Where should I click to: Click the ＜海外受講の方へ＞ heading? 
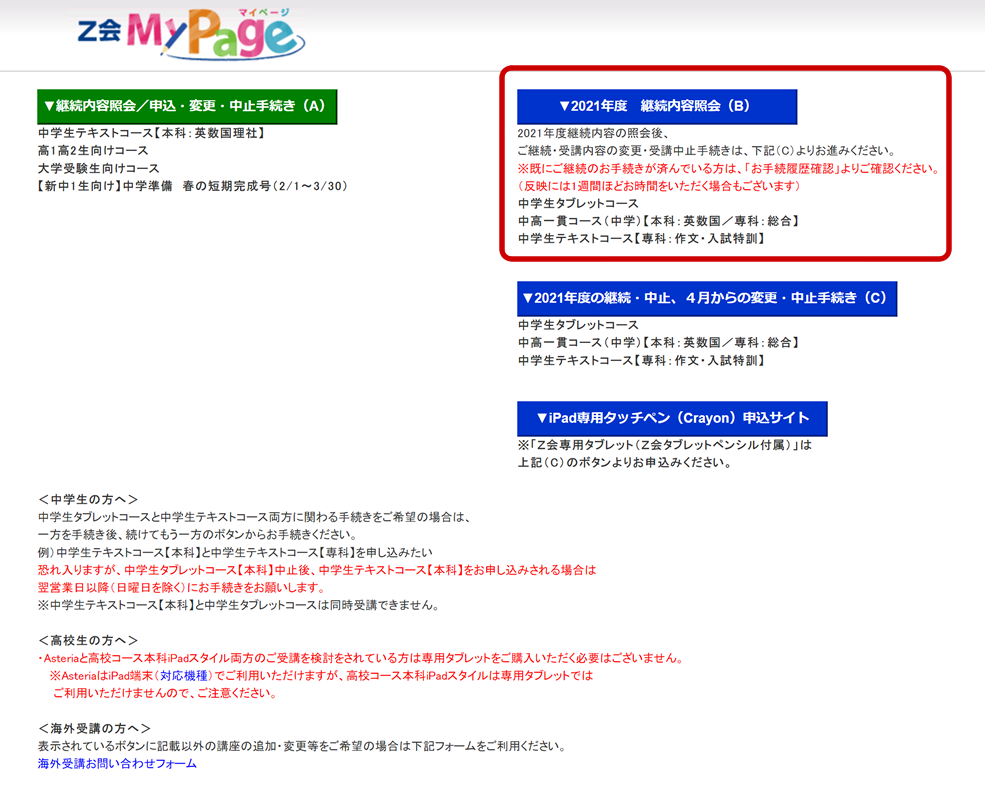(x=94, y=728)
